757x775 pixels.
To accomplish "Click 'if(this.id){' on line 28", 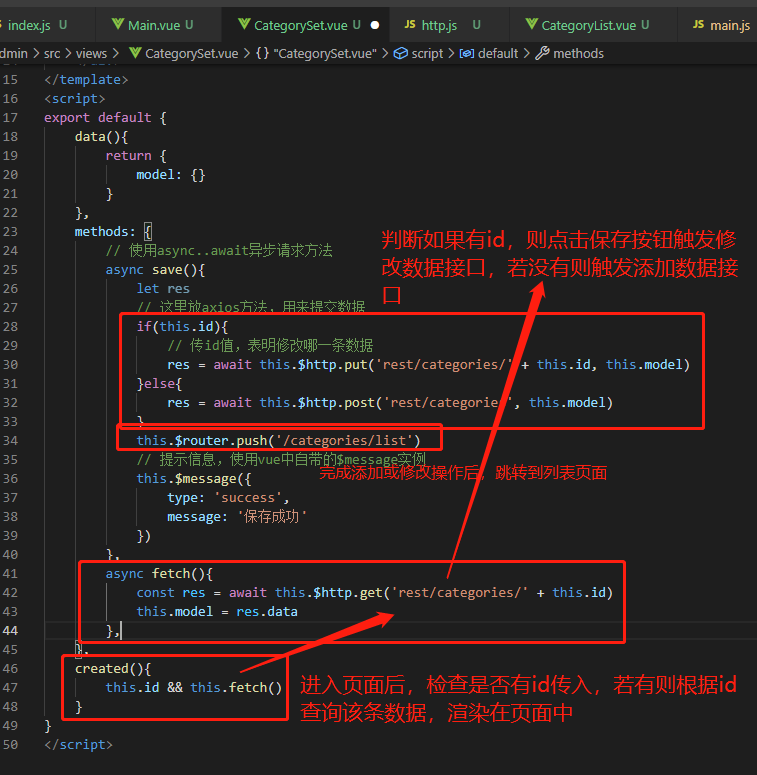I will [x=182, y=327].
